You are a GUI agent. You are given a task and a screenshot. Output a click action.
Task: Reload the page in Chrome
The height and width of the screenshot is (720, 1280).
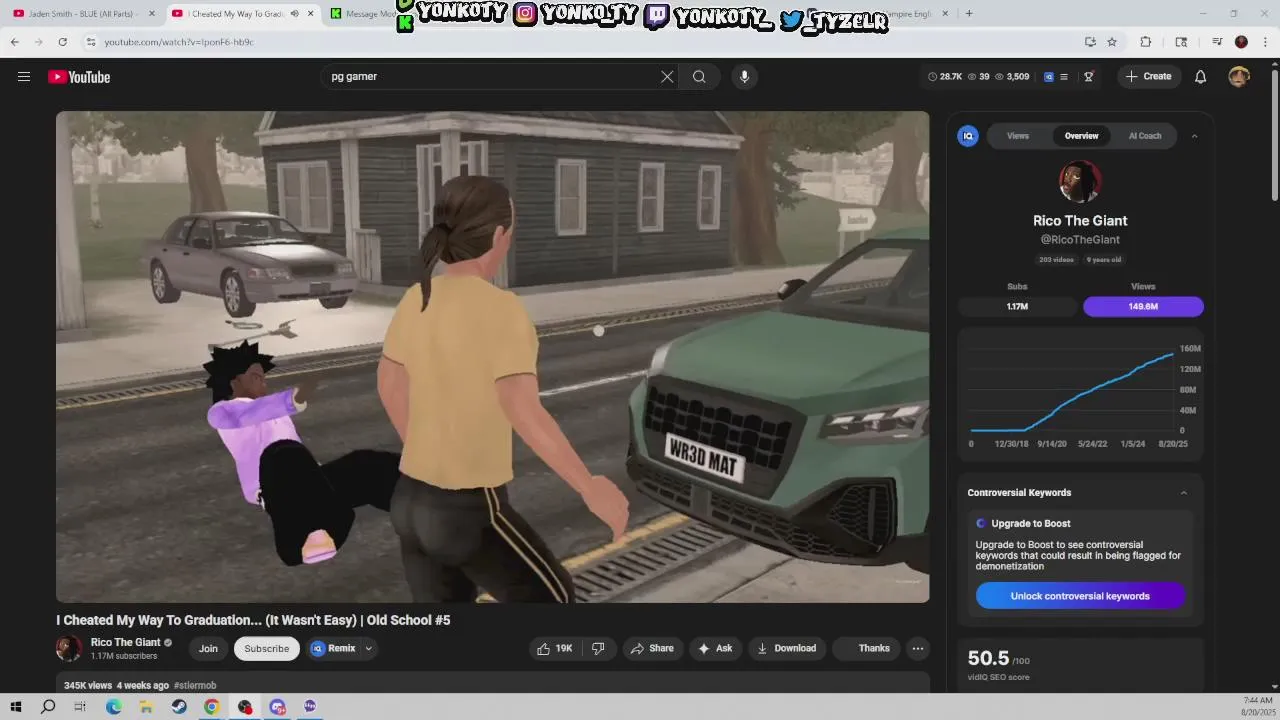pos(63,42)
